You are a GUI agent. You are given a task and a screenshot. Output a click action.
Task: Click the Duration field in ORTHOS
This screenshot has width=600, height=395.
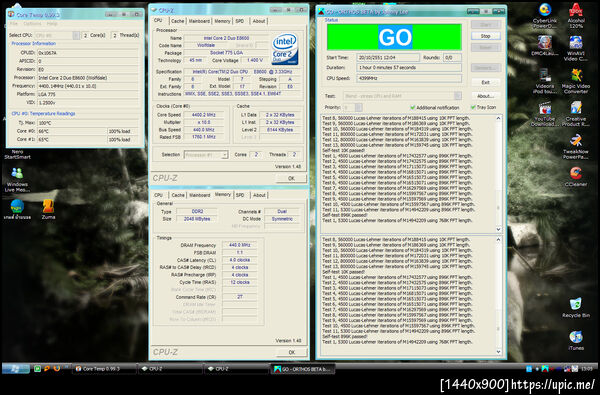pyautogui.click(x=409, y=68)
